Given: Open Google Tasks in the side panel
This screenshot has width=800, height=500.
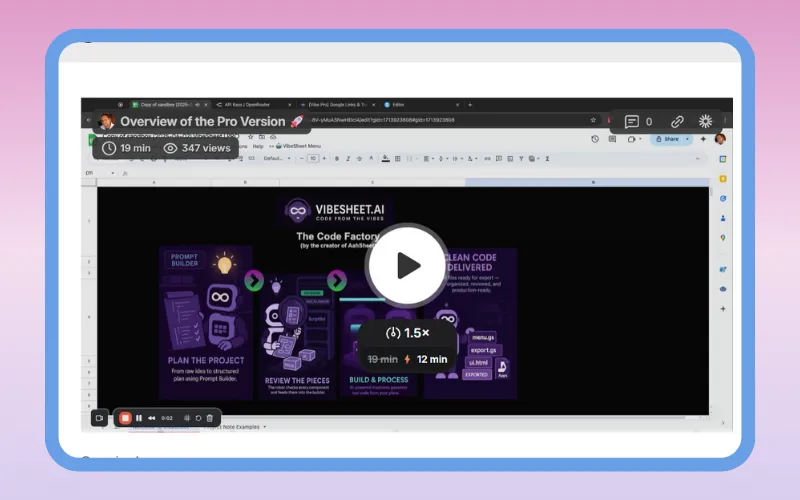Looking at the screenshot, I should 723,198.
